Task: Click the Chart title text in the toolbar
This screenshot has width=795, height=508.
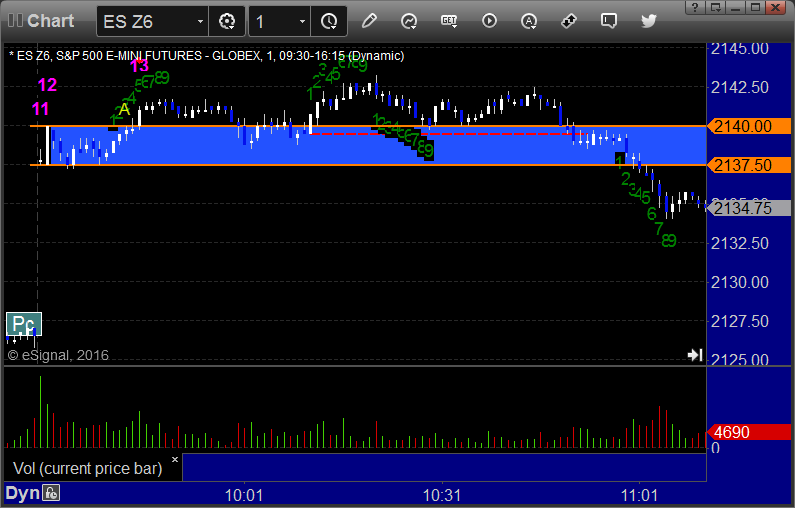Action: (x=50, y=21)
